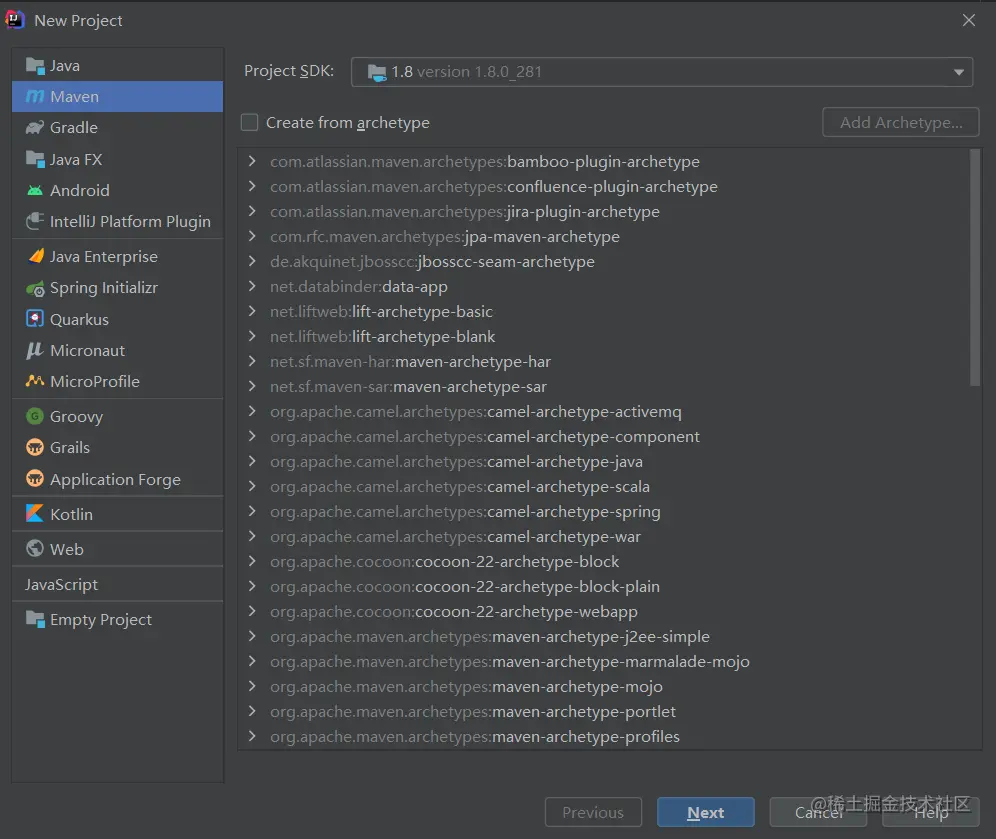The height and width of the screenshot is (839, 996).
Task: Click the Kotlin logo icon
Action: [x=35, y=514]
